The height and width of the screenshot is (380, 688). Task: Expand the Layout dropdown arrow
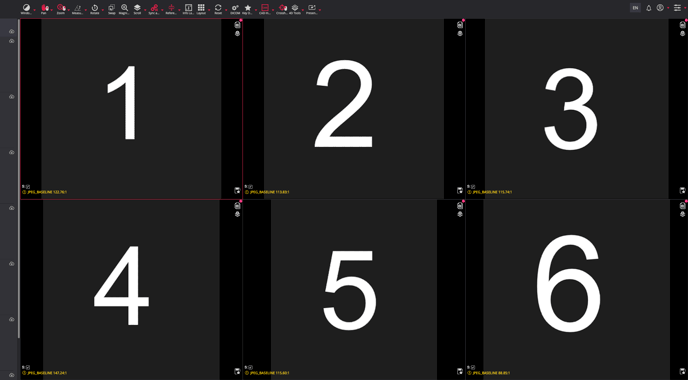209,9
